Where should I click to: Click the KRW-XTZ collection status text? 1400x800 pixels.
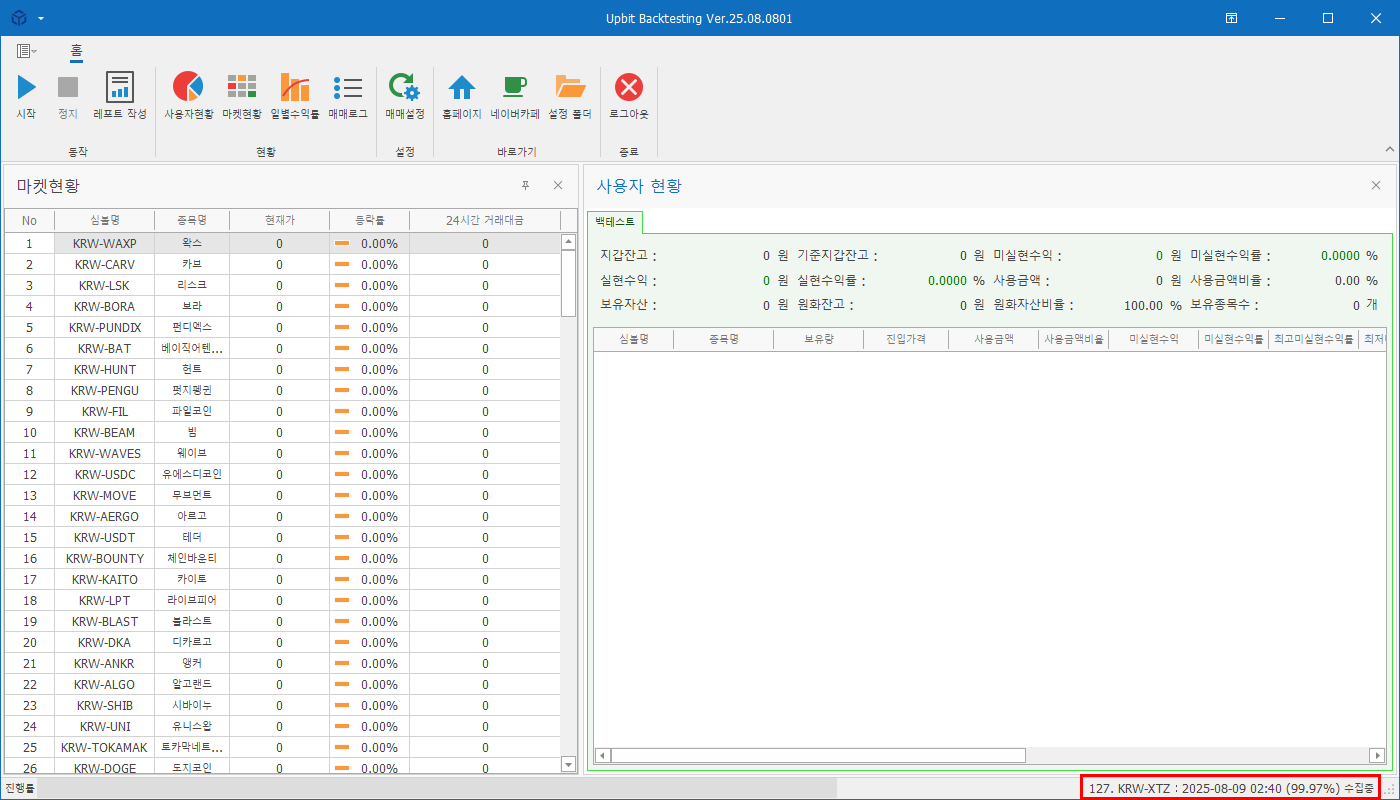1231,788
